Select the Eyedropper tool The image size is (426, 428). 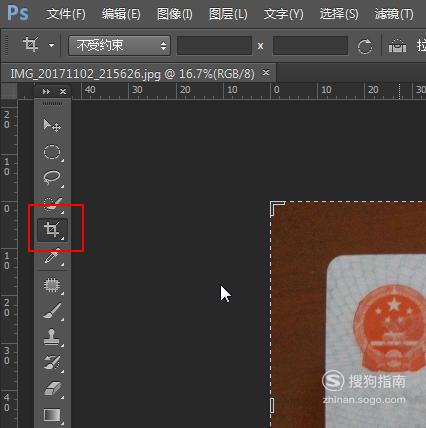[52, 257]
